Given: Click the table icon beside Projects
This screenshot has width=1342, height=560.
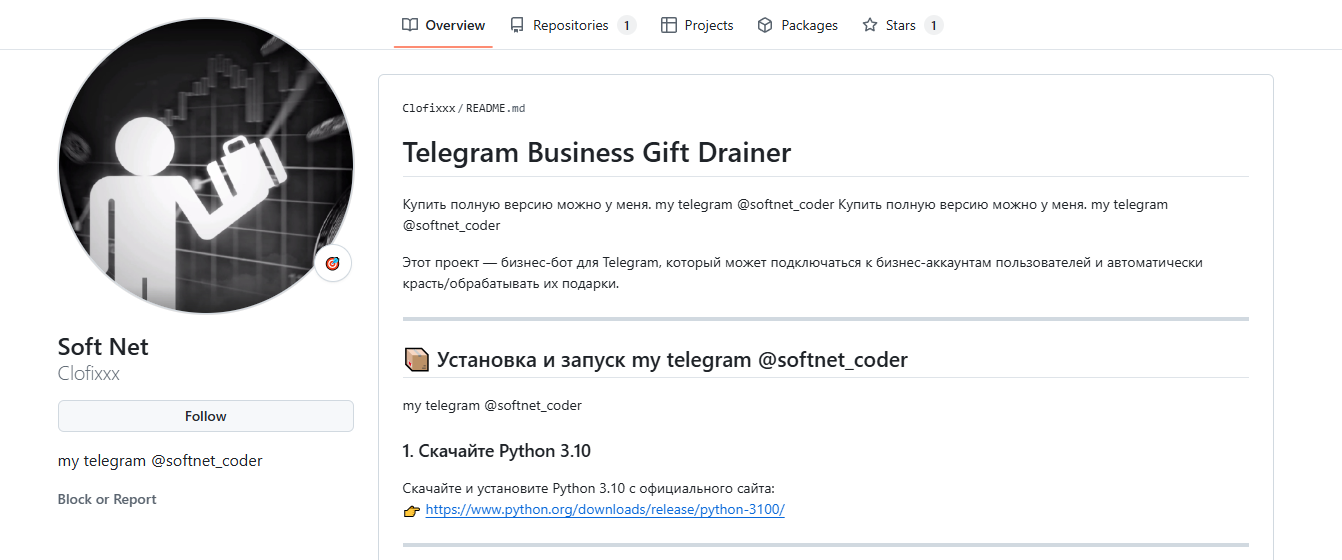Looking at the screenshot, I should (669, 25).
